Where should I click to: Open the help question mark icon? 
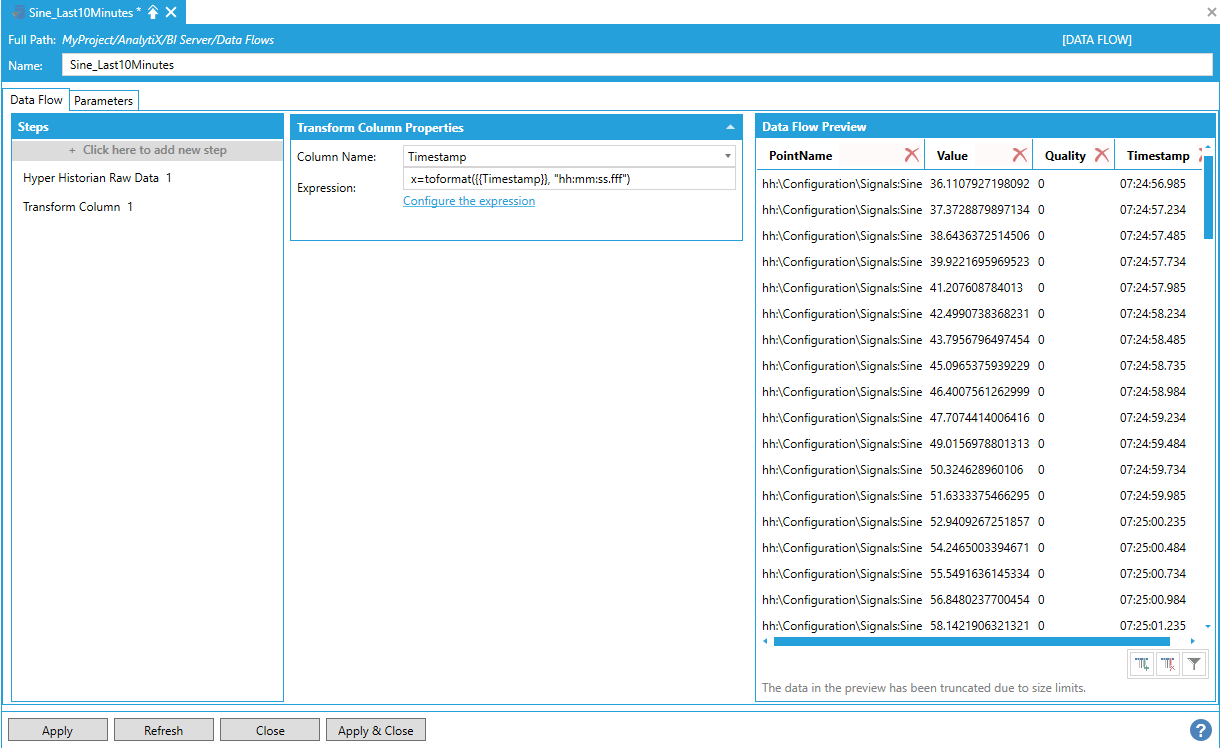(x=1201, y=730)
